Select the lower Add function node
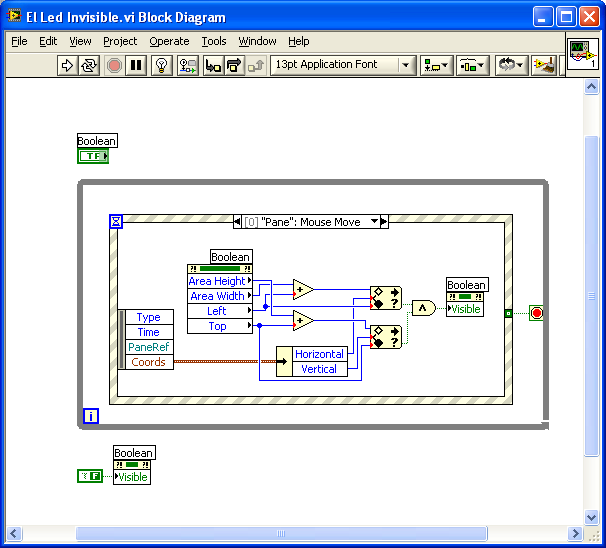This screenshot has width=606, height=548. [303, 321]
